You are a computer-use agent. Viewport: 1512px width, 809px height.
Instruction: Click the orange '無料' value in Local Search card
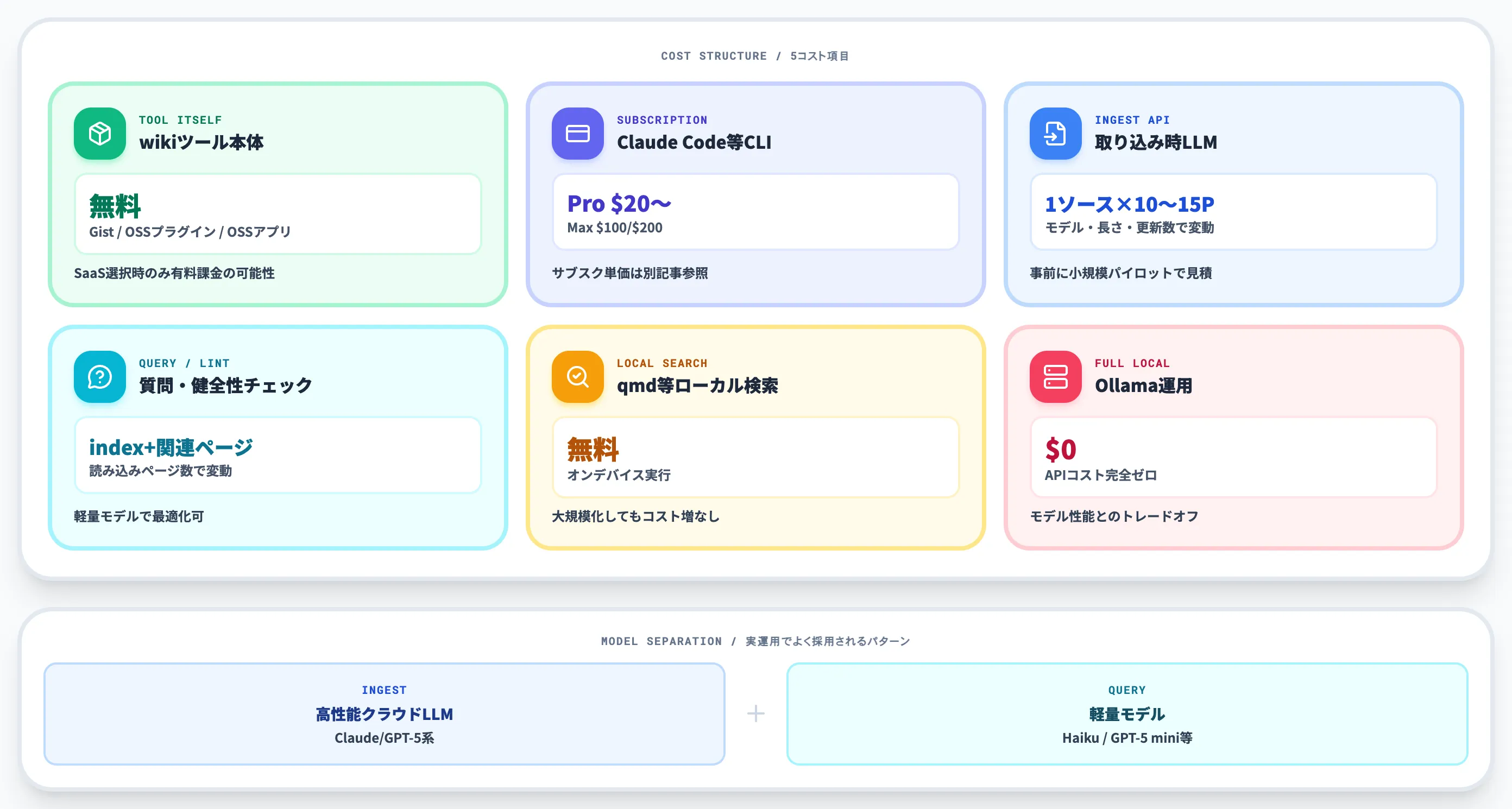point(593,449)
